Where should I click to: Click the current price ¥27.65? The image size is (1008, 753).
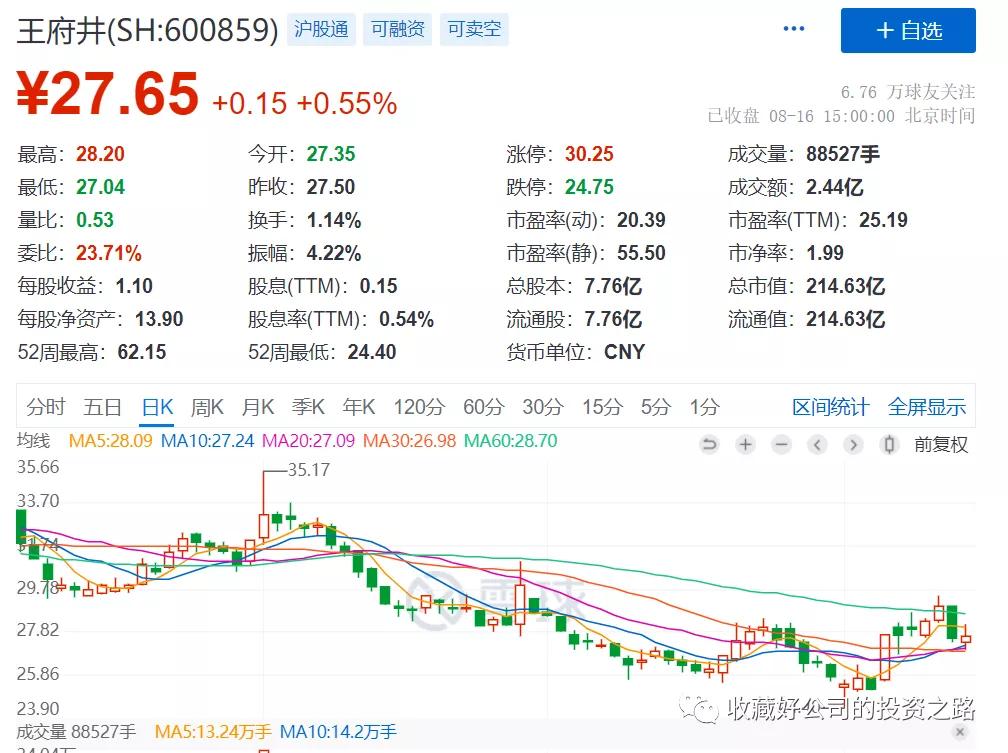tap(107, 94)
